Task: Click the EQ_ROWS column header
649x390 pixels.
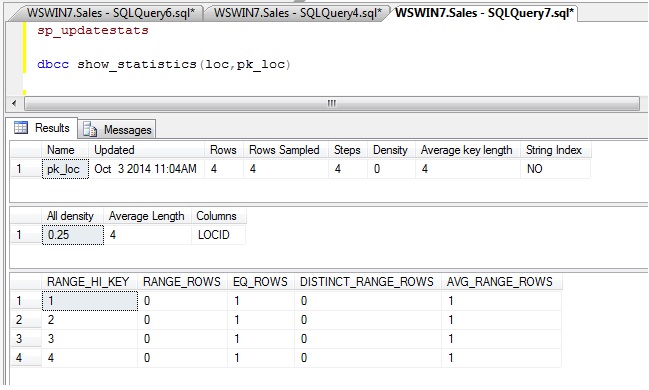Action: click(261, 282)
